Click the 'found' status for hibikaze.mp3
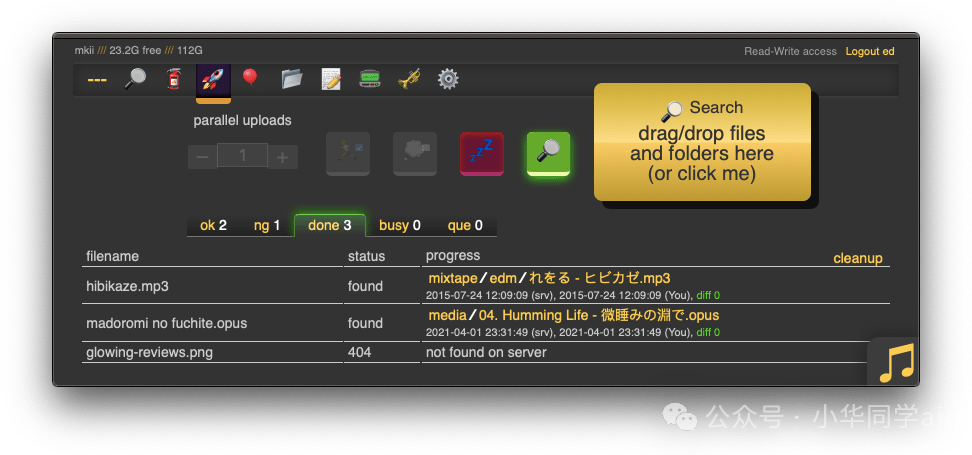This screenshot has width=972, height=455. pos(365,286)
